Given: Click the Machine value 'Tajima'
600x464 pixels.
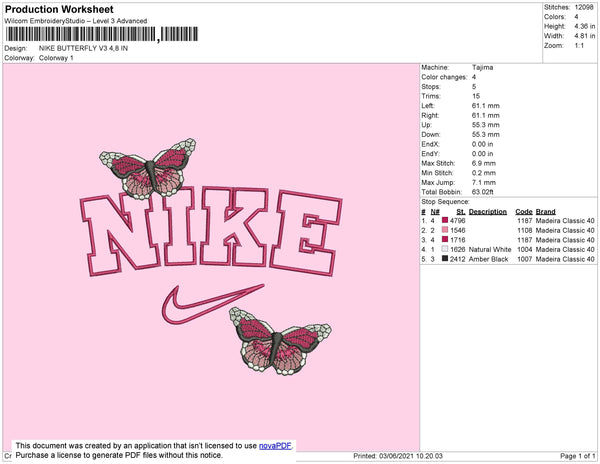Looking at the screenshot, I should point(483,67).
